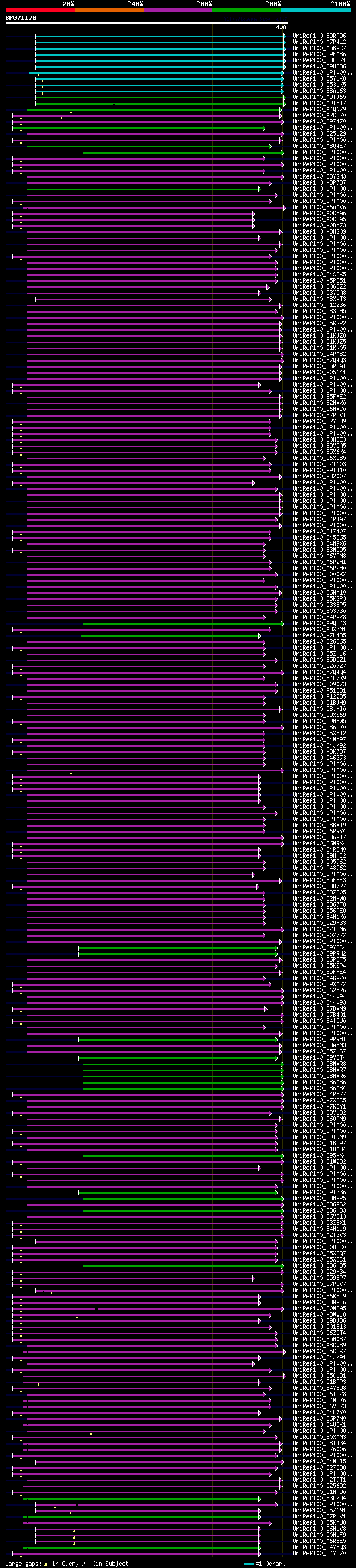Click the purple alignment bar of UniRef100_B6AAV6
The height and width of the screenshot is (1568, 356).
155,207
